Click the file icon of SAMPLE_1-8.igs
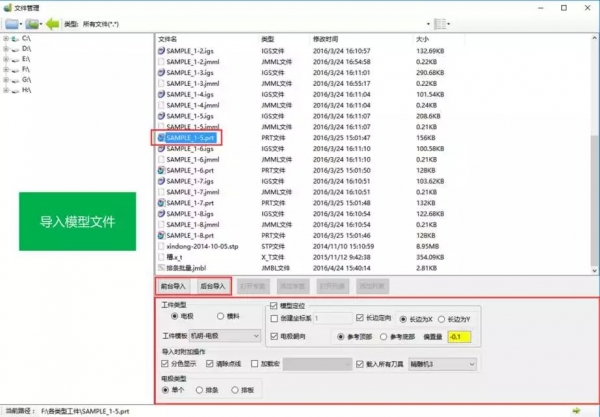The width and height of the screenshot is (600, 417). 161,213
